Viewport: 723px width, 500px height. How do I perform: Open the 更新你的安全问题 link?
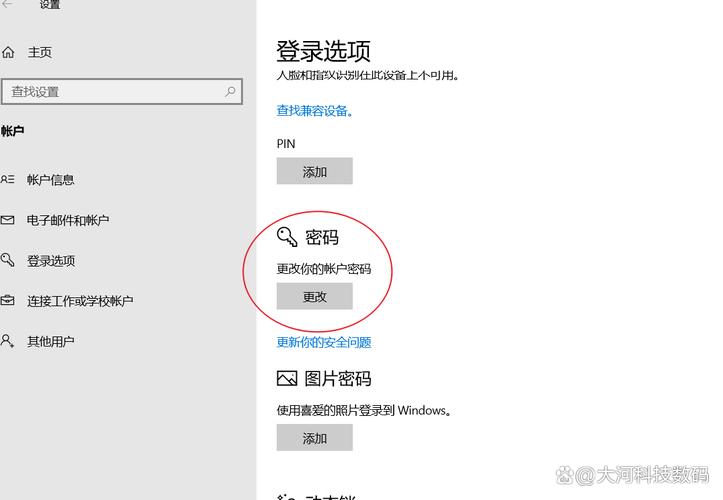point(324,342)
